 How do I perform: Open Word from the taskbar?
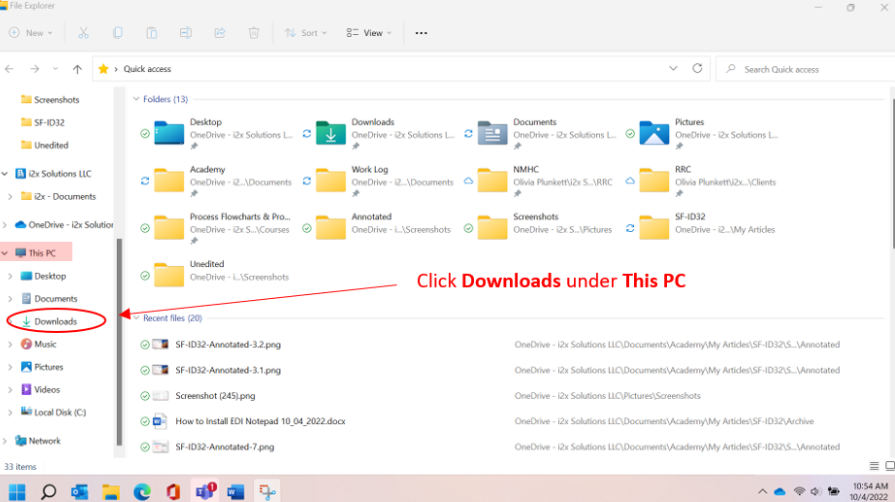235,492
